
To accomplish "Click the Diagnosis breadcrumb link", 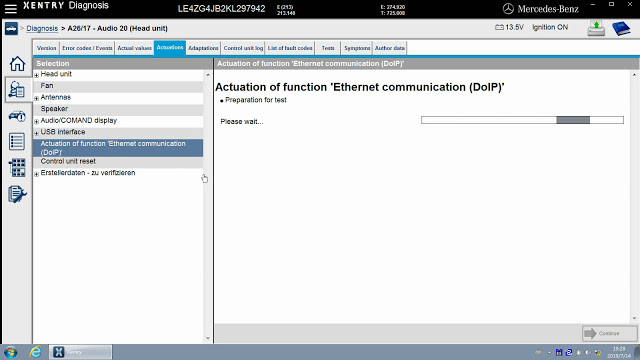I will (x=42, y=29).
